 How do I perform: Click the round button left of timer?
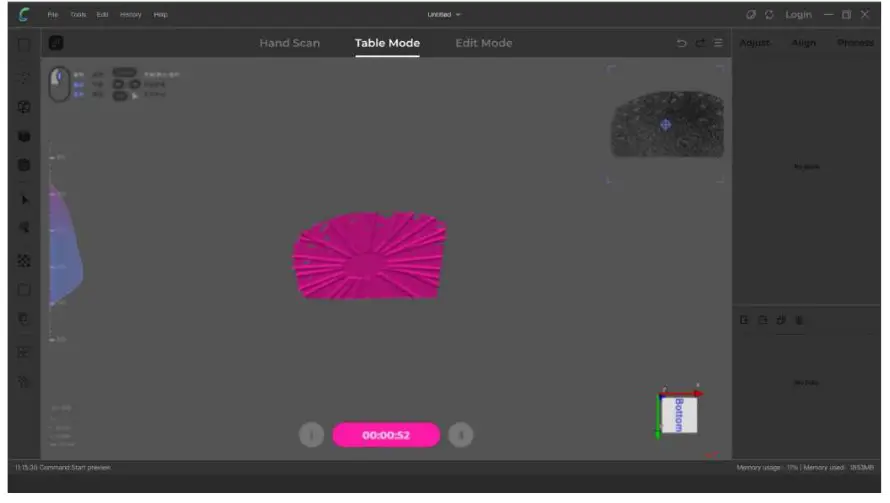point(311,435)
